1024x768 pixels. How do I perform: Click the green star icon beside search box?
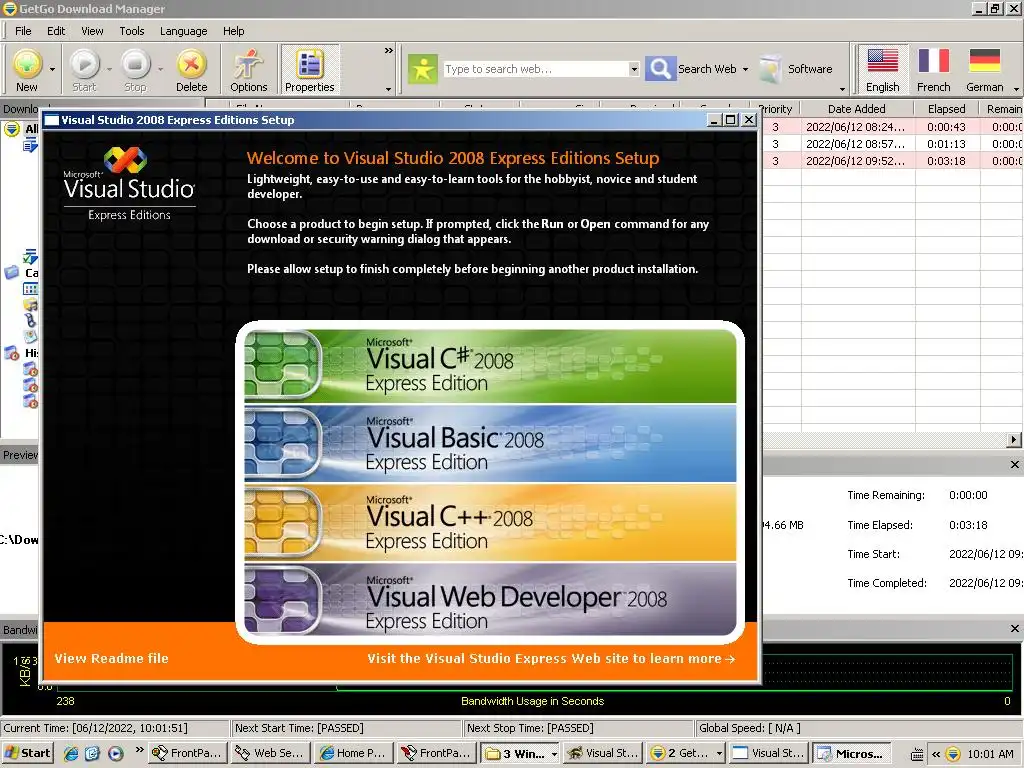pos(423,69)
